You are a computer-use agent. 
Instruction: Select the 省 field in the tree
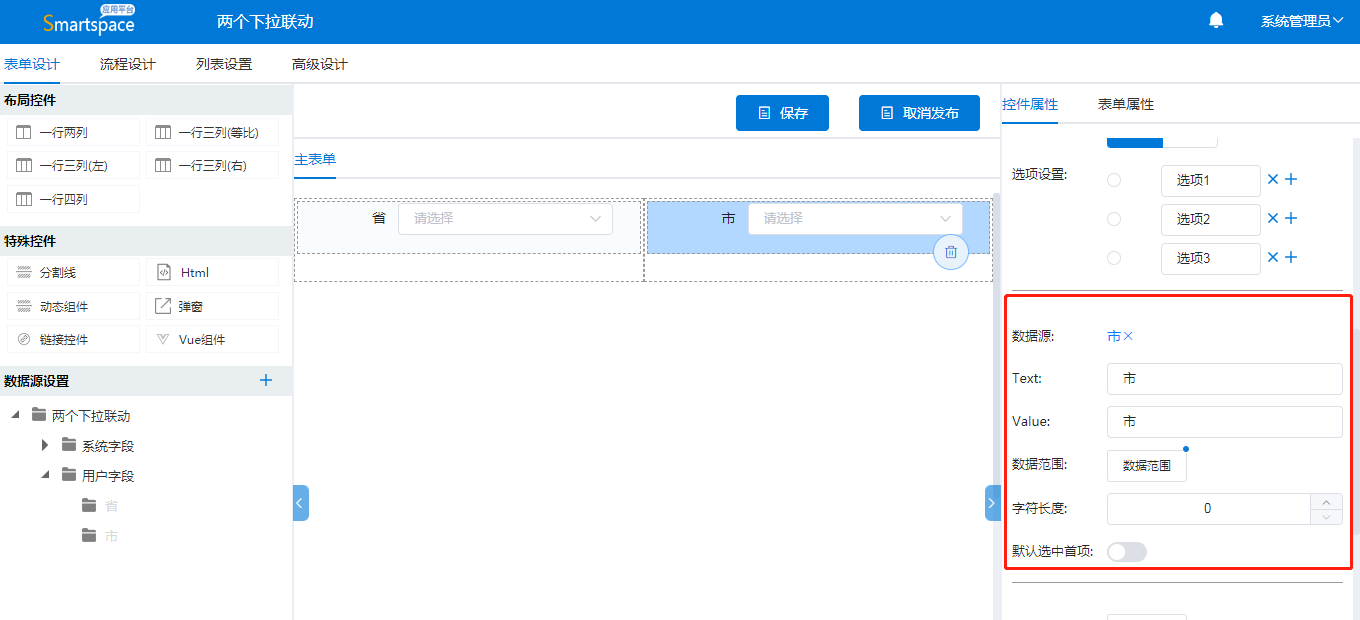(111, 505)
